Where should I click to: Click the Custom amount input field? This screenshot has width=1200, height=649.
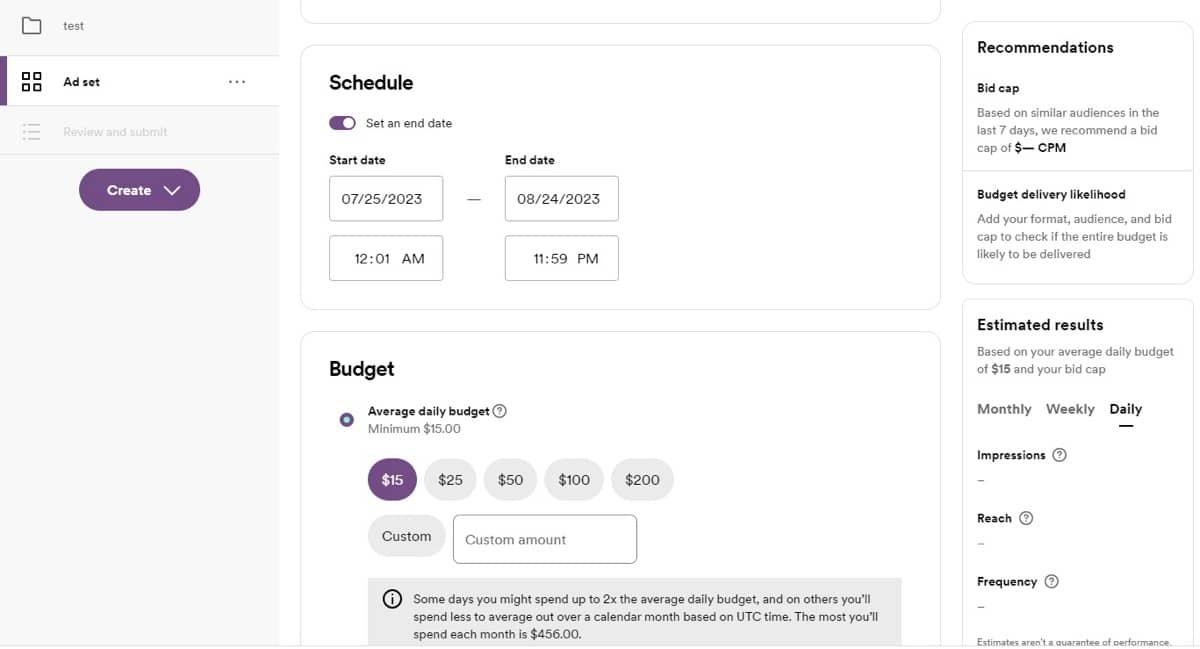pyautogui.click(x=545, y=539)
